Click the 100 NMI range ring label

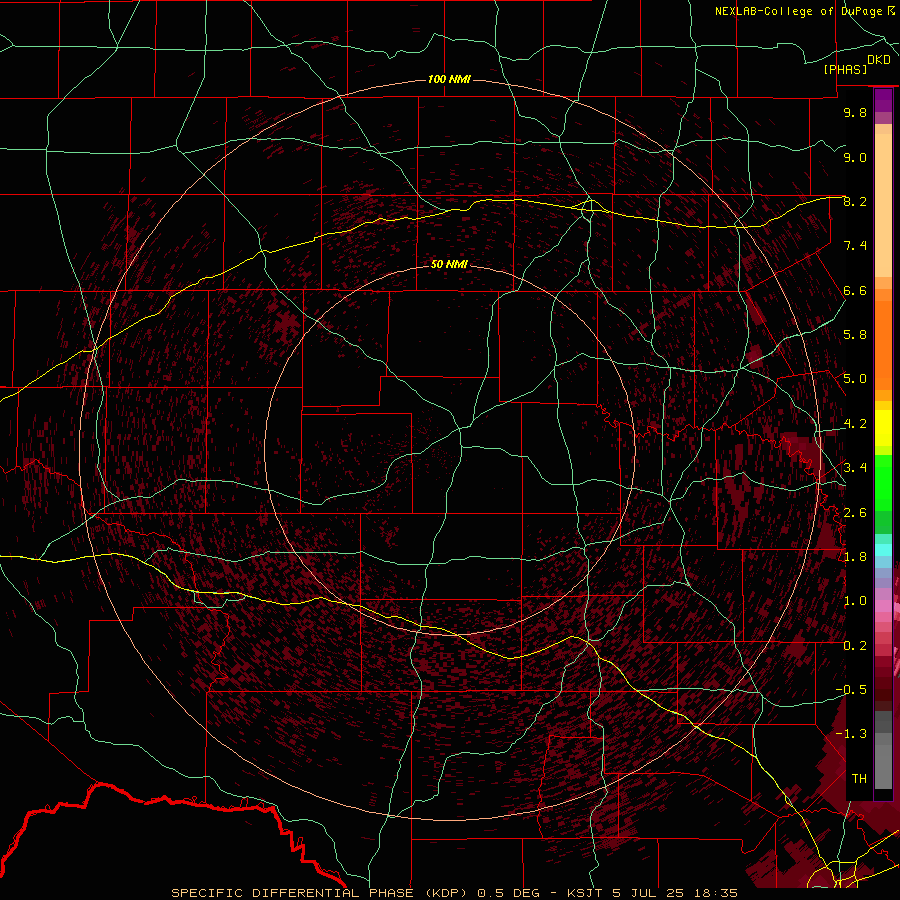(x=449, y=79)
